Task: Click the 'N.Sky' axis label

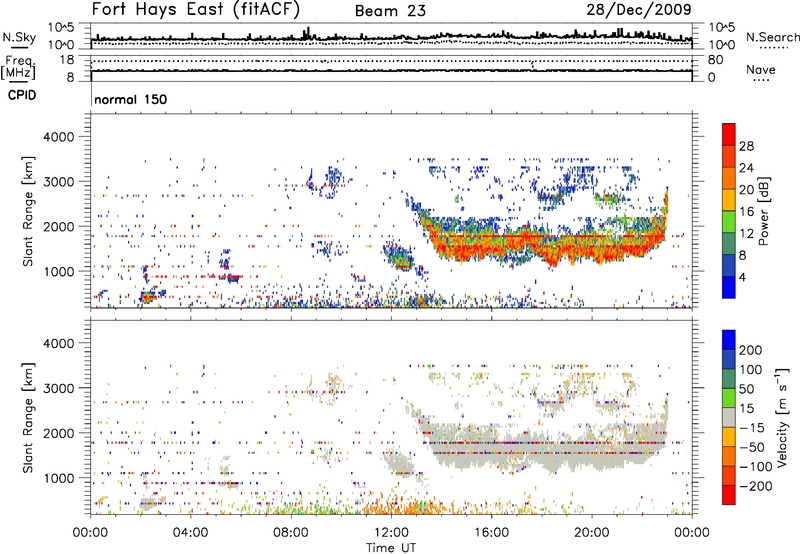Action: tap(19, 37)
